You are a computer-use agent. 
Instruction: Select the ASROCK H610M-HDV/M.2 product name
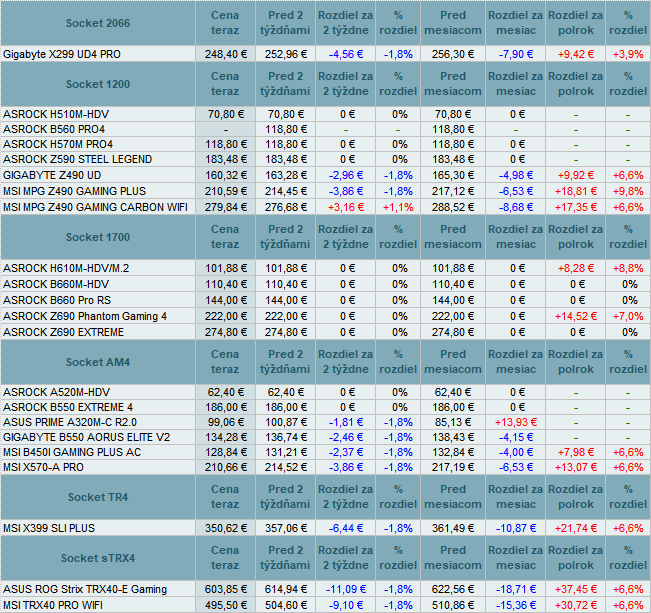coord(66,268)
